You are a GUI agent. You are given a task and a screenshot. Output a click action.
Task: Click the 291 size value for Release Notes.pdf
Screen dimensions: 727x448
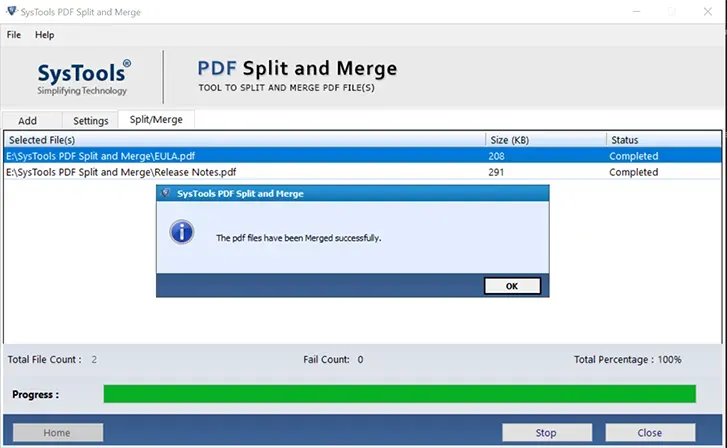pos(496,172)
